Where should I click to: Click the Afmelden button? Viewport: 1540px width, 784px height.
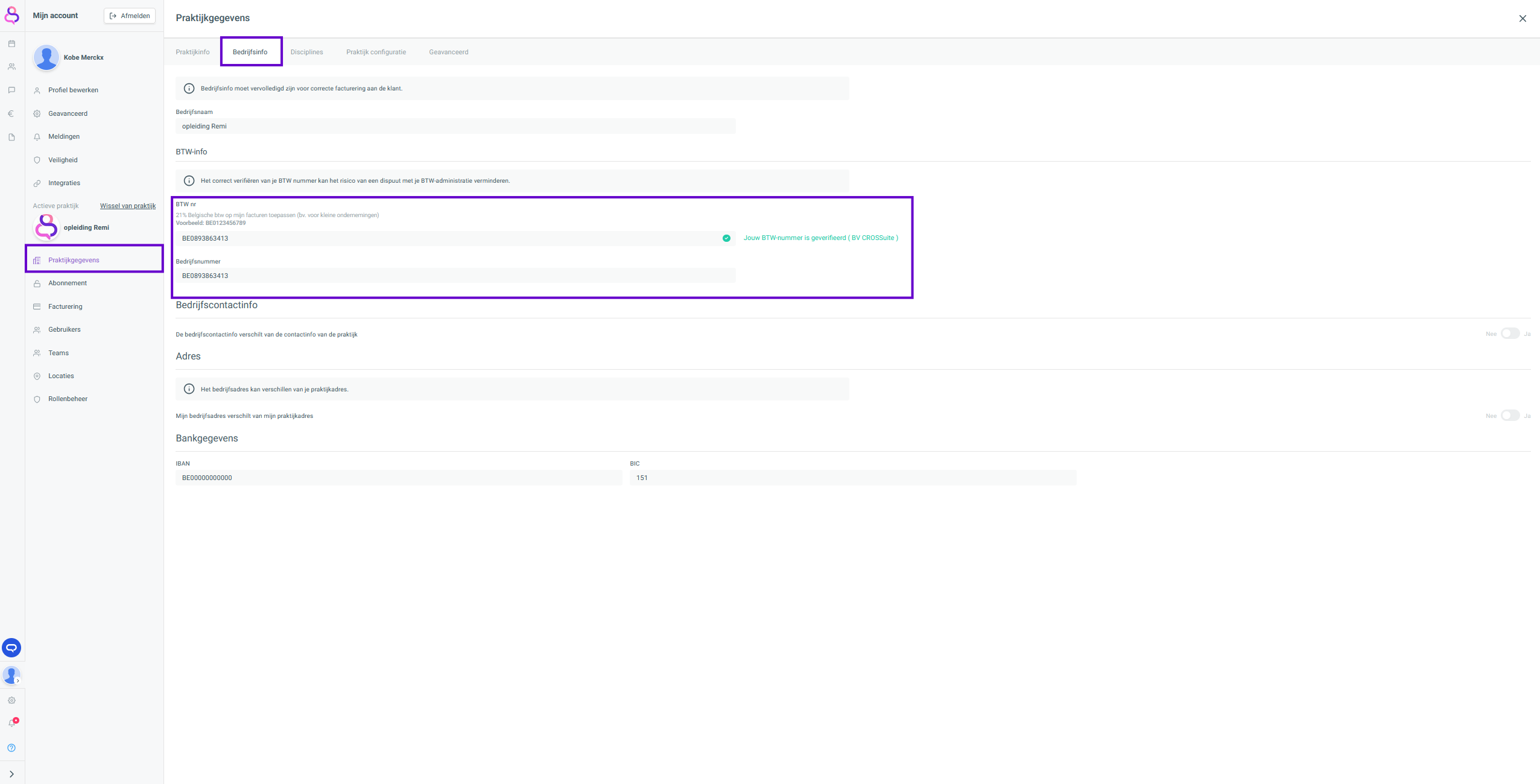(x=130, y=16)
